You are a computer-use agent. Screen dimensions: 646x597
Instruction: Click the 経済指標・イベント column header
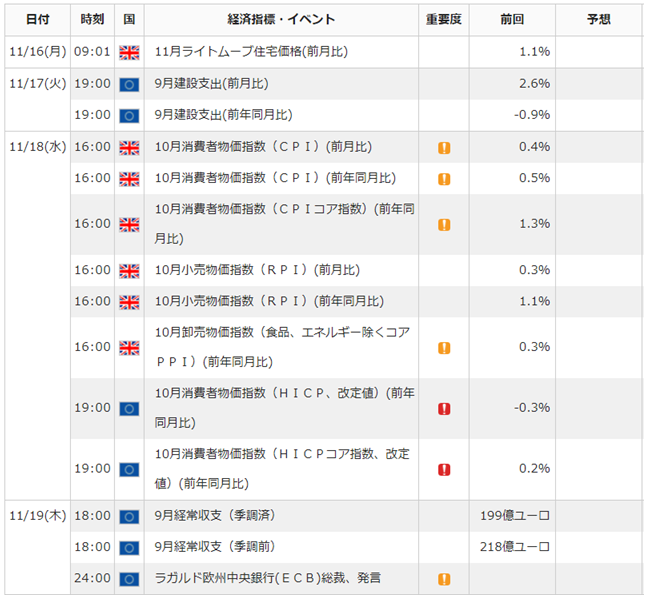tap(281, 19)
